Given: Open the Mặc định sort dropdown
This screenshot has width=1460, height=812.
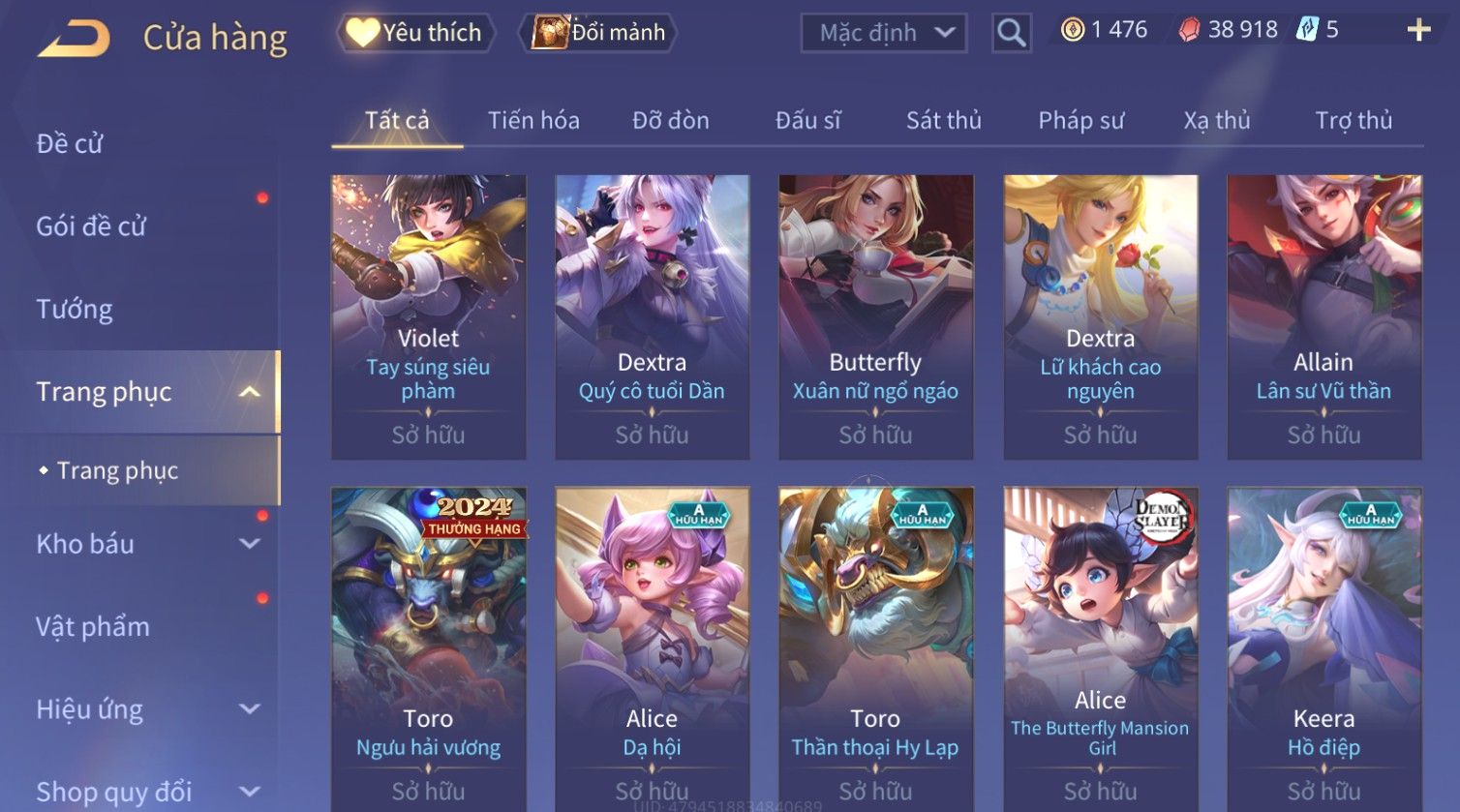Looking at the screenshot, I should (883, 33).
